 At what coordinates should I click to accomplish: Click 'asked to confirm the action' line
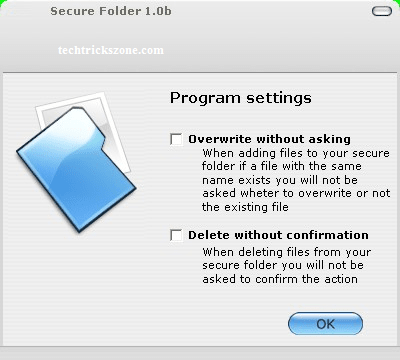[280, 279]
